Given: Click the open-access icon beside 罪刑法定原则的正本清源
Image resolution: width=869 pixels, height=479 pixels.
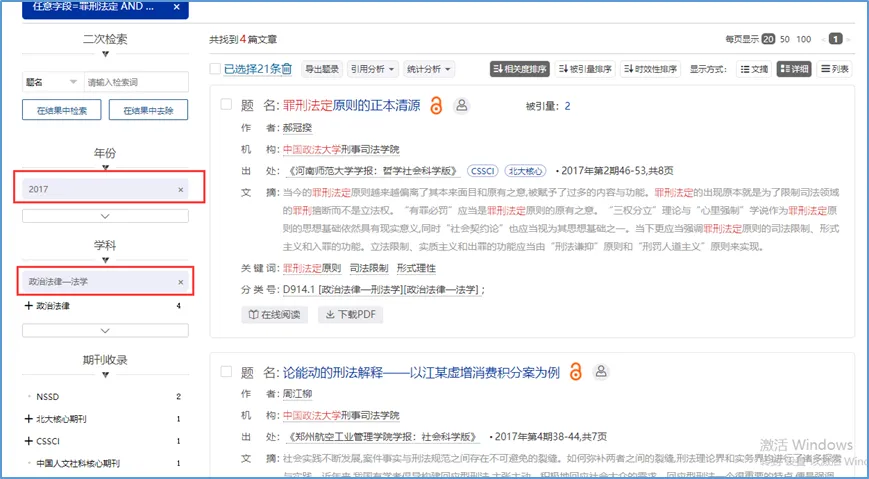Looking at the screenshot, I should point(436,105).
